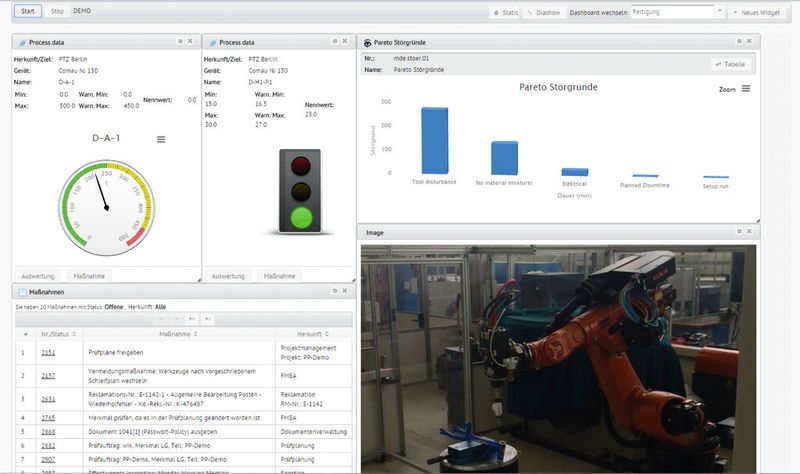The width and height of the screenshot is (800, 474).
Task: Close the Maßnahmen widget
Action: 344,291
